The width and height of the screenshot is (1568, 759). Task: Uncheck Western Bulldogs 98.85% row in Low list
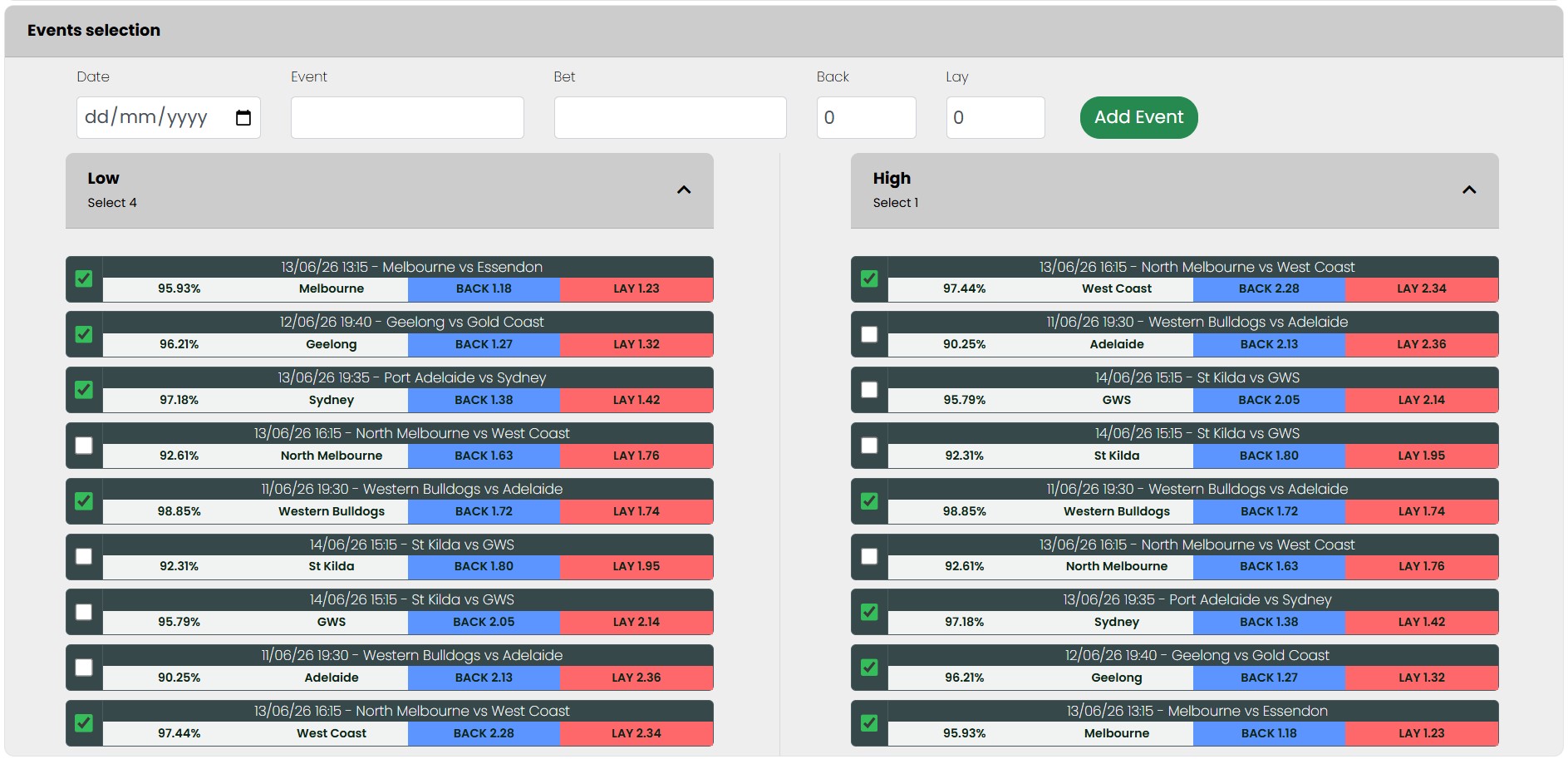[x=84, y=500]
